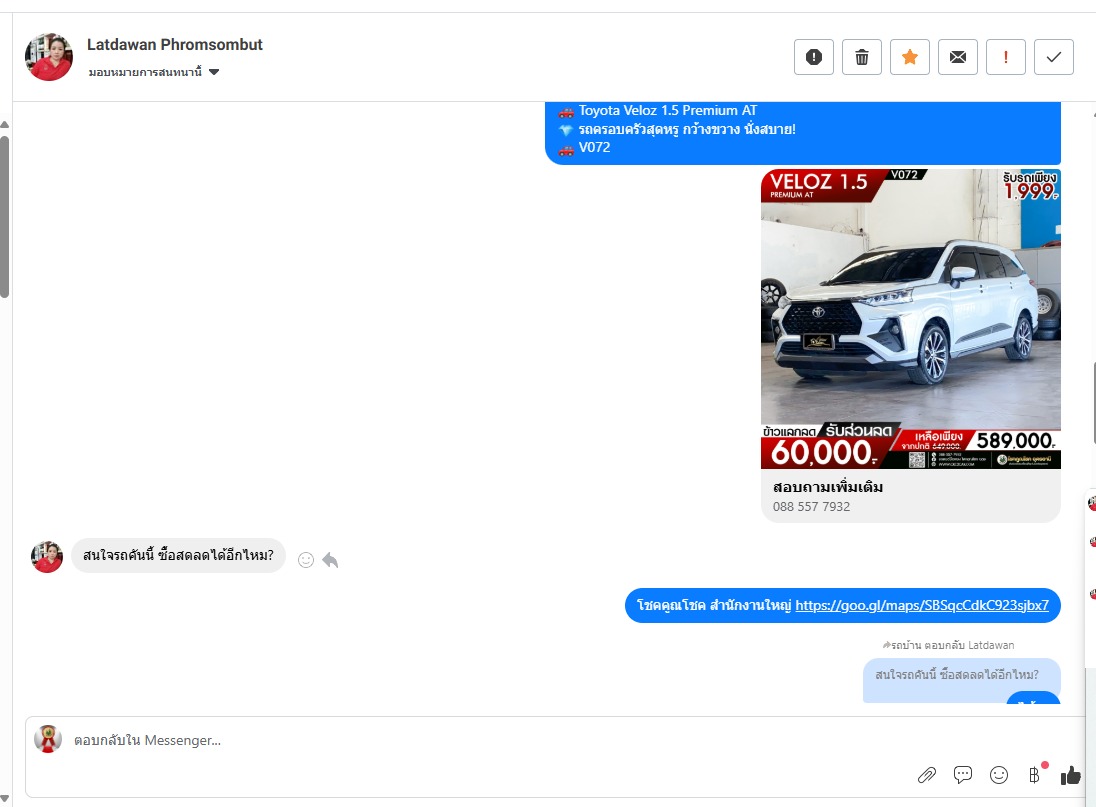Open Latdawan Phromsombut header profile picture

49,57
